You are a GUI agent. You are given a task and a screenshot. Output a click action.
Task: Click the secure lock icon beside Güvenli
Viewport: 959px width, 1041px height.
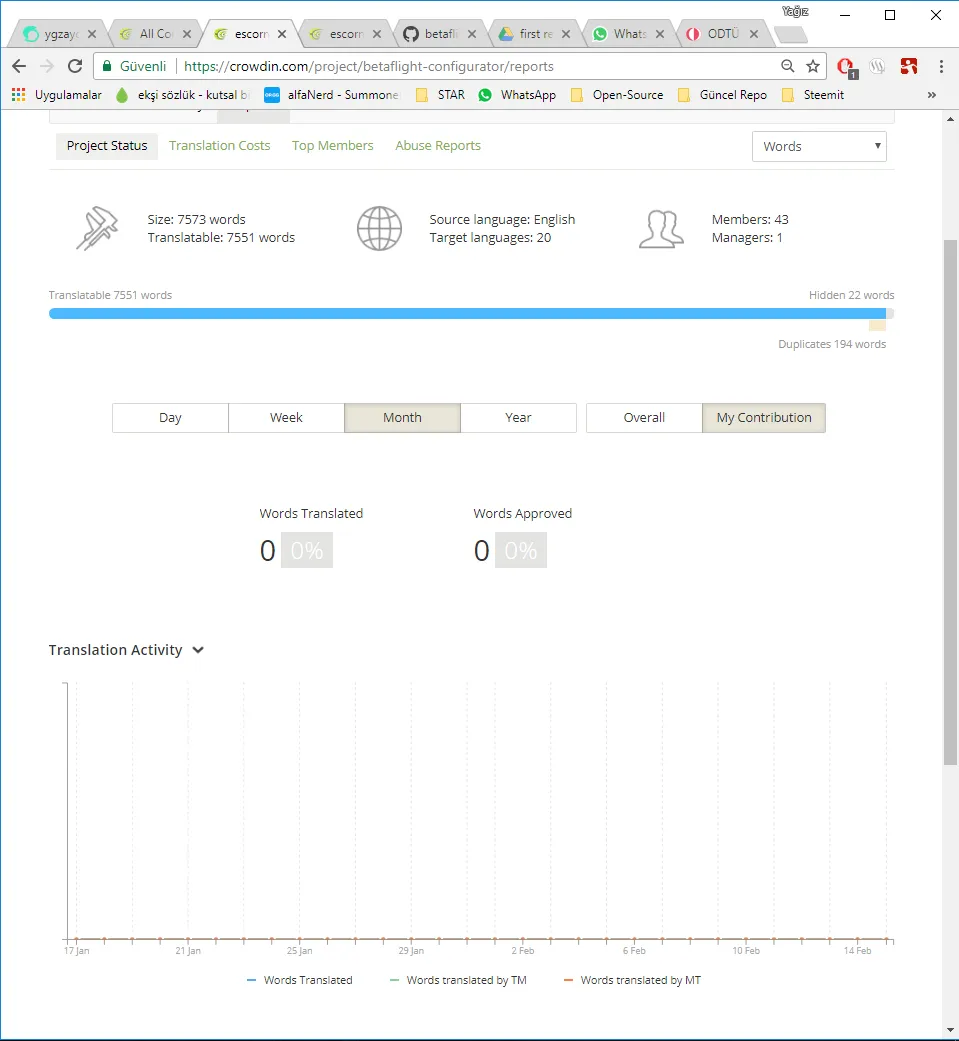(107, 66)
